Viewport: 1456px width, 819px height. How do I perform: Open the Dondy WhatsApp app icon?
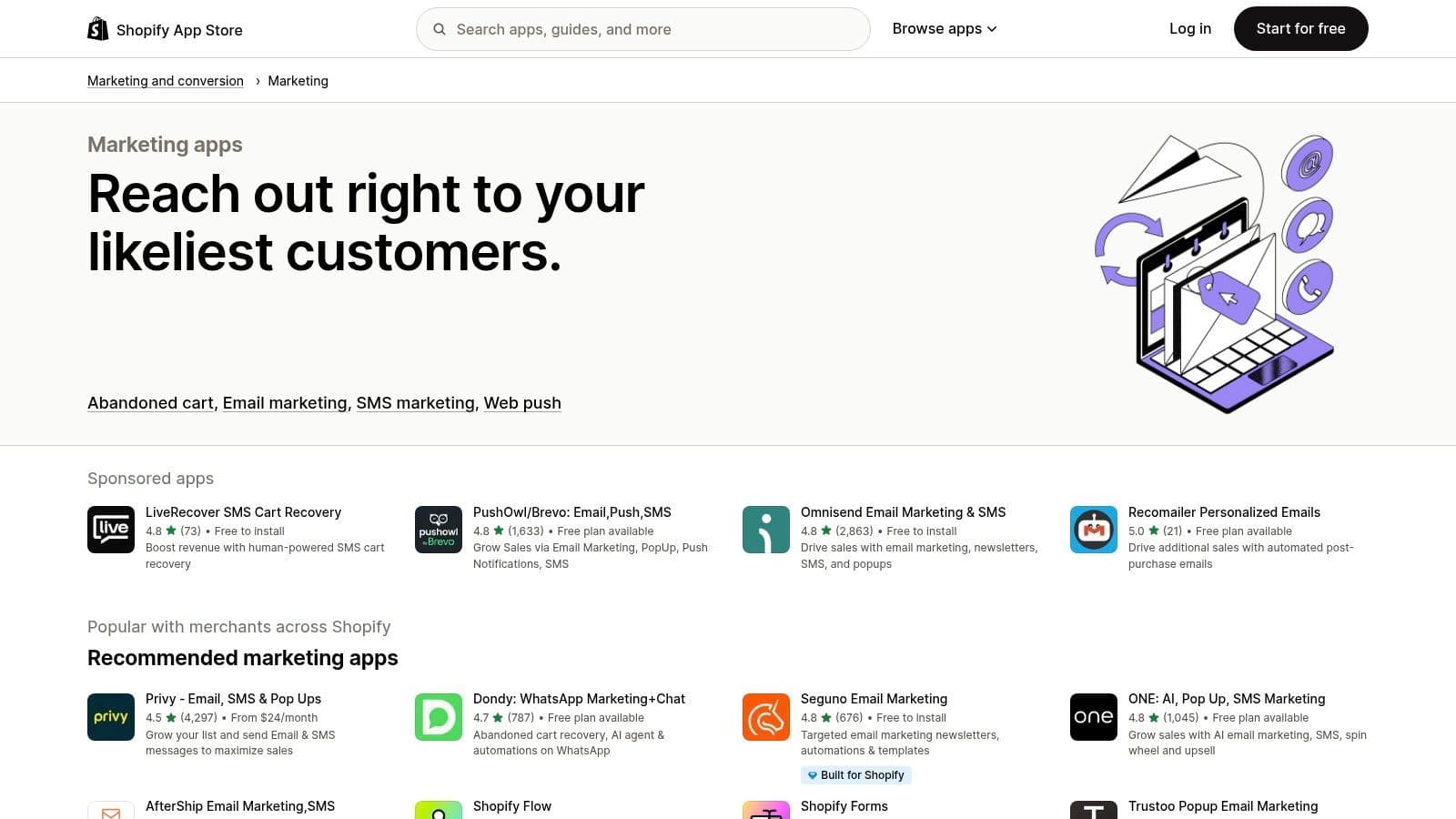tap(439, 717)
